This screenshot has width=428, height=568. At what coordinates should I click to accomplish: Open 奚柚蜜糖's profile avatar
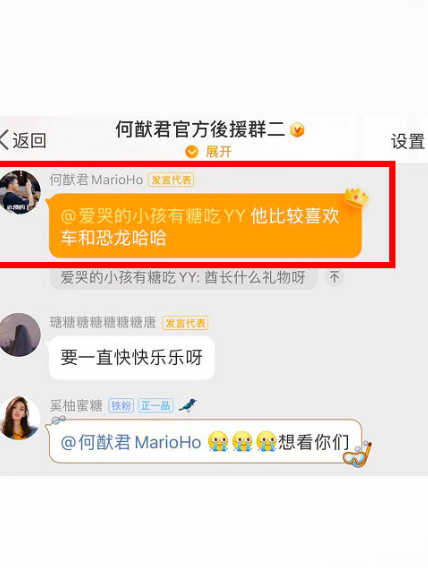pyautogui.click(x=20, y=418)
